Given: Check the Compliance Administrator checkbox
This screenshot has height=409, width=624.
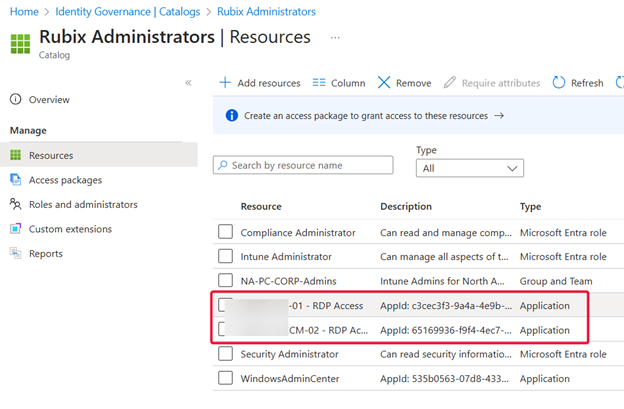Looking at the screenshot, I should 225,232.
